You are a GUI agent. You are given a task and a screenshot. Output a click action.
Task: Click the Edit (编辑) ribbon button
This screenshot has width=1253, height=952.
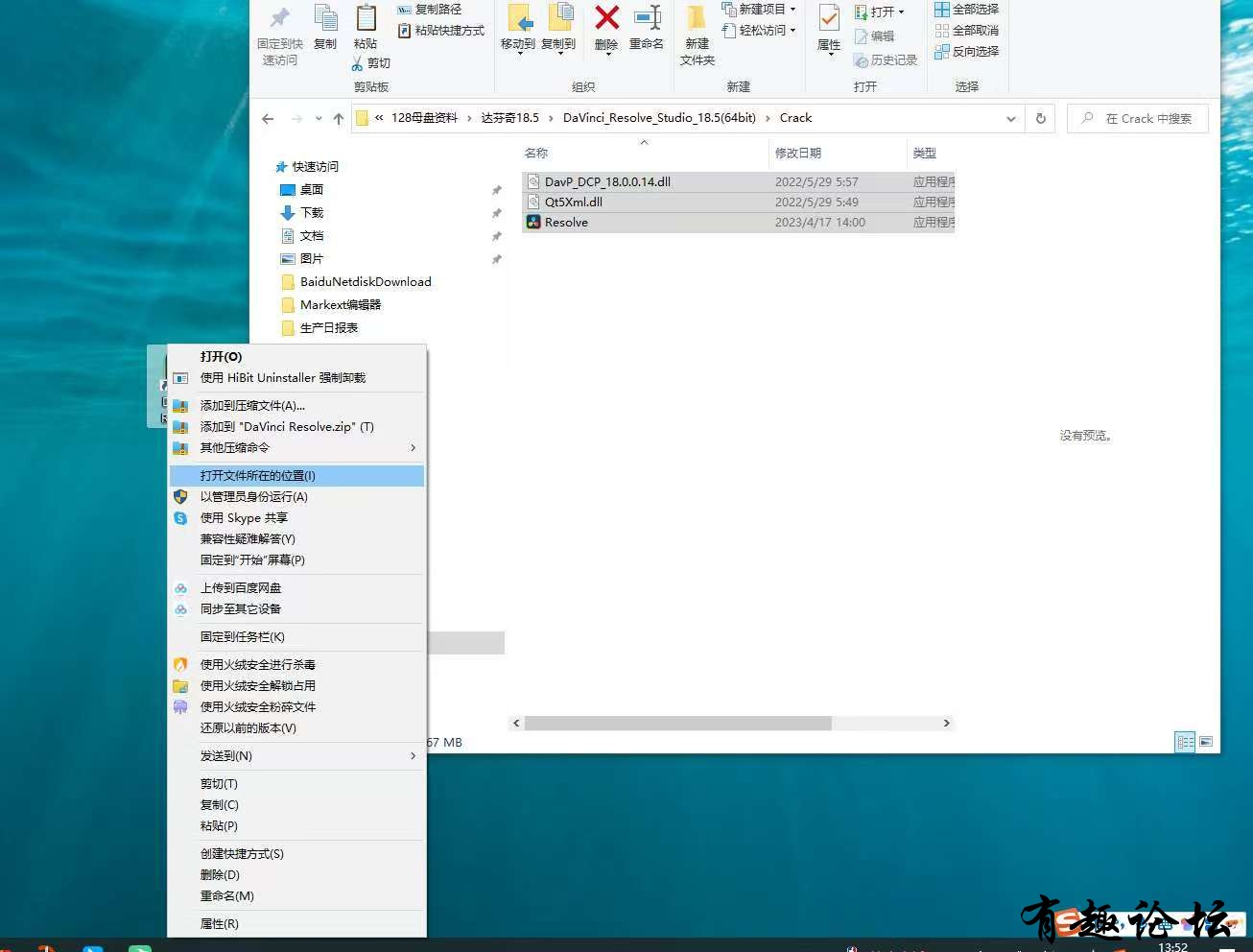click(x=874, y=36)
